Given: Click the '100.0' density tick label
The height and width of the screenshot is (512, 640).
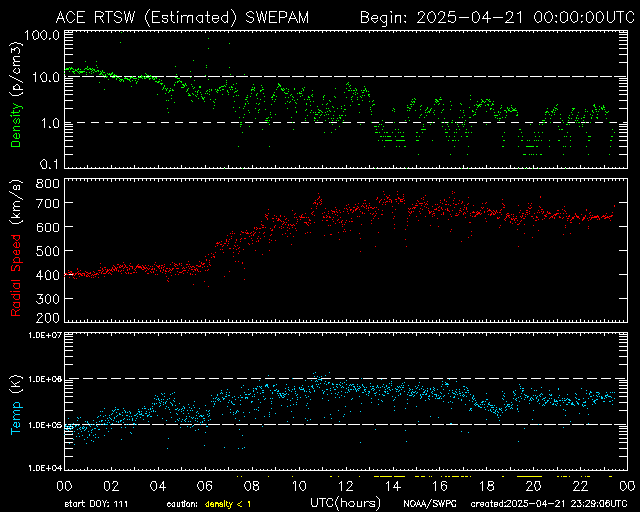Looking at the screenshot, I should [42, 35].
